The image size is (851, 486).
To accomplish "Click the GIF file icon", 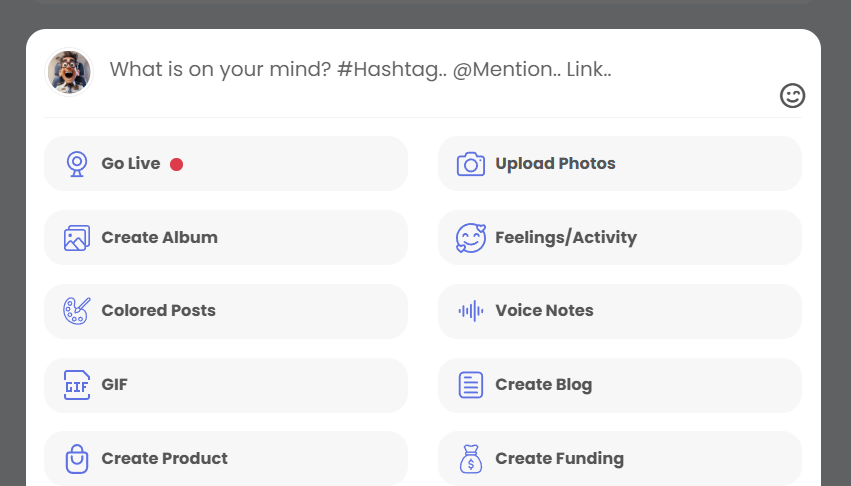I will point(77,385).
